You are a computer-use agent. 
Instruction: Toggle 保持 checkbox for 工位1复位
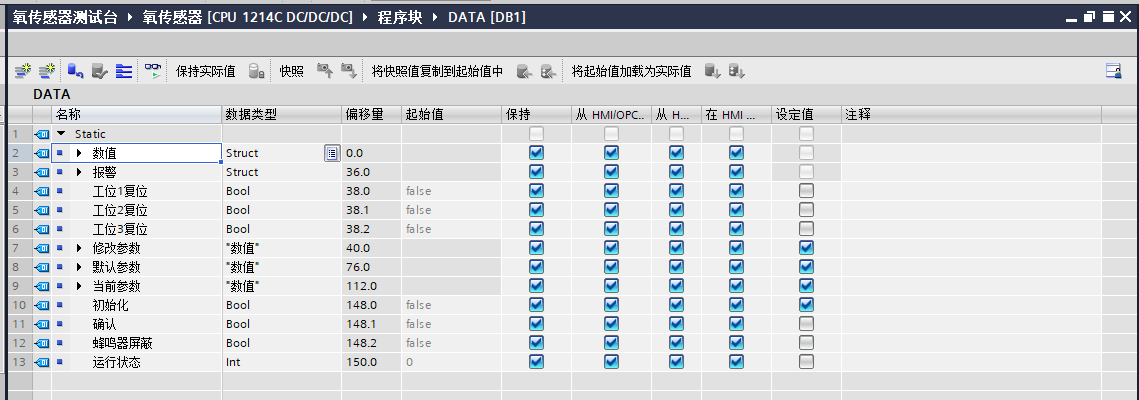point(537,191)
